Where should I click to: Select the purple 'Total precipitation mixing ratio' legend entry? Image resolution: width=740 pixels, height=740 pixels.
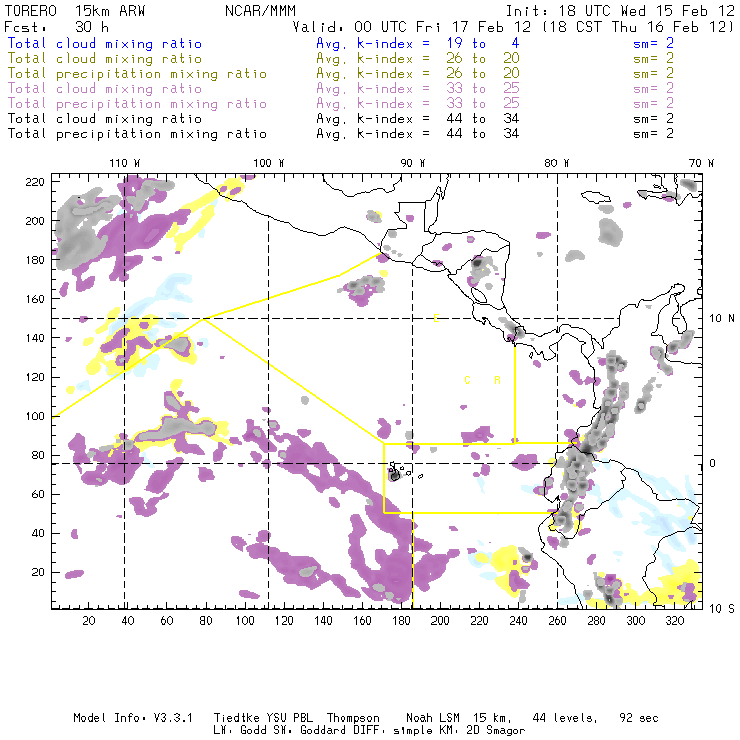pos(137,104)
